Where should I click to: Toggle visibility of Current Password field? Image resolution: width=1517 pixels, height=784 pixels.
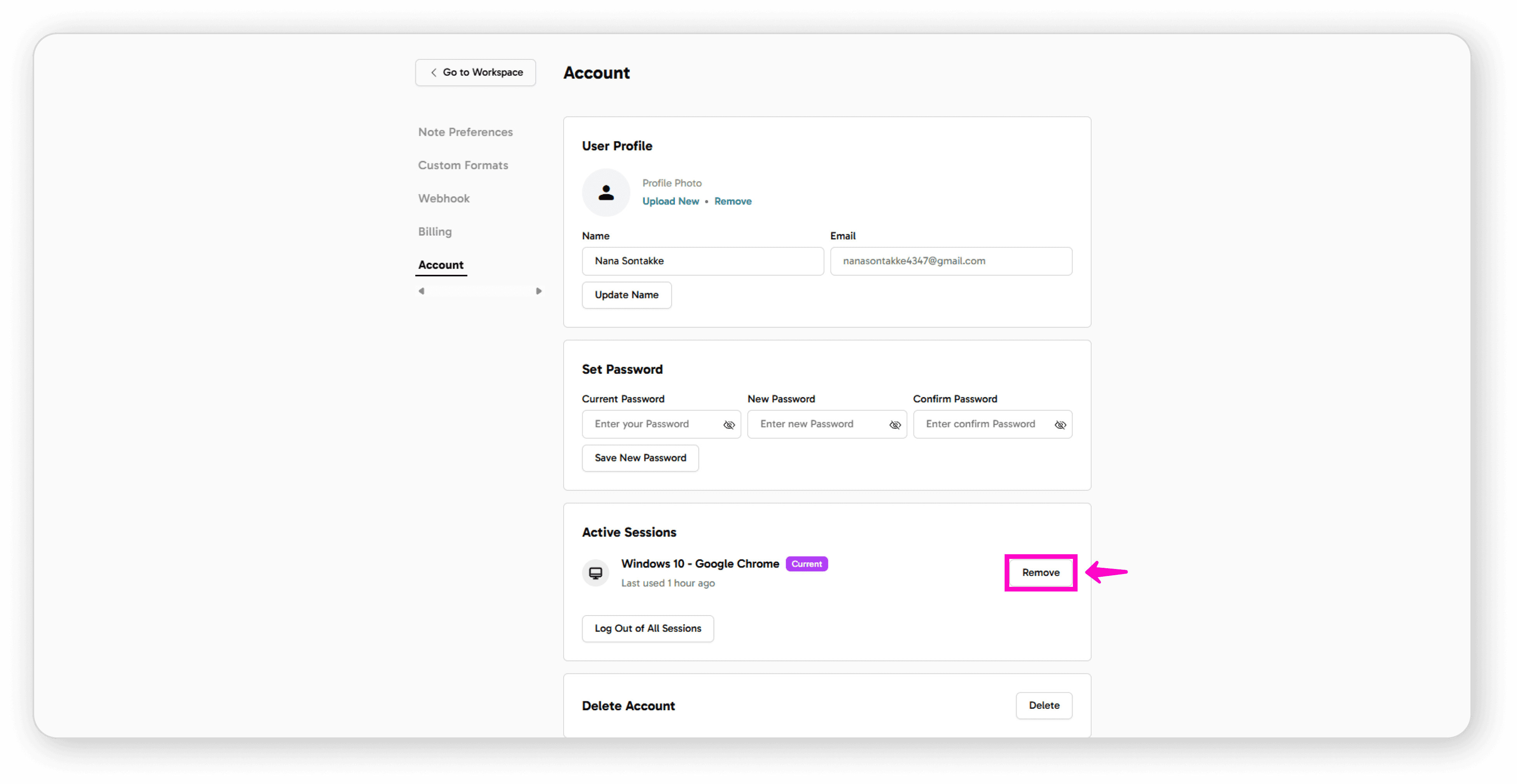729,425
